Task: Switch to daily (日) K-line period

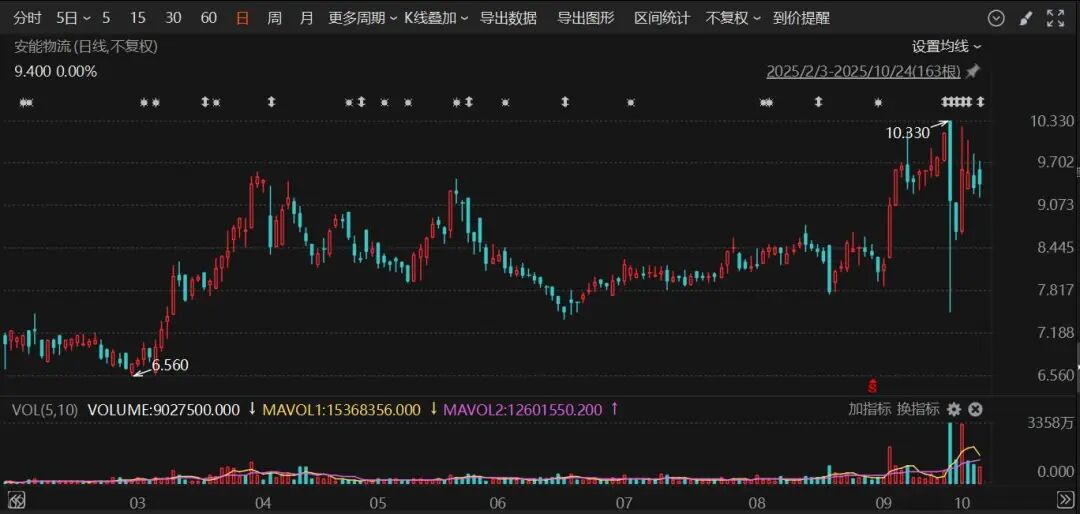Action: tap(242, 18)
